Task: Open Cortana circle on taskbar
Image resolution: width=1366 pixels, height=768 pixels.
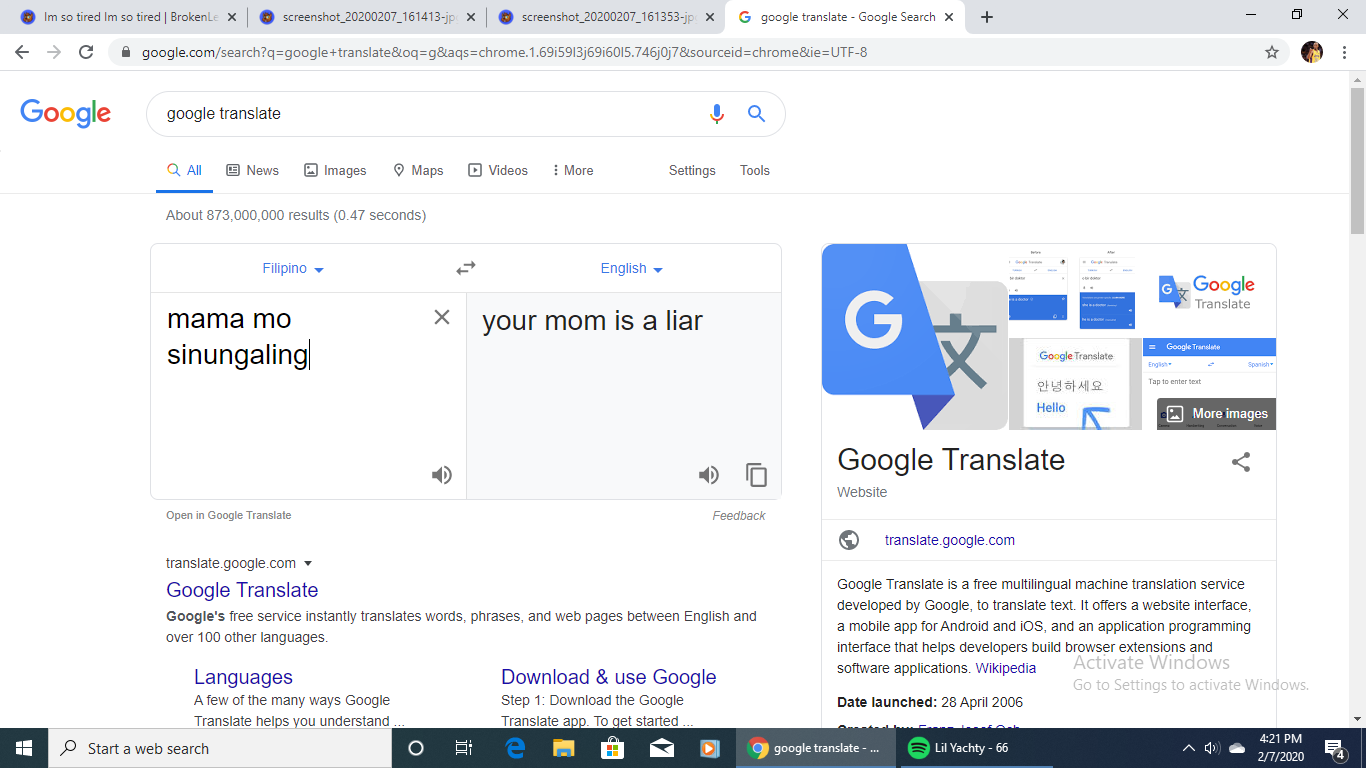Action: 416,748
